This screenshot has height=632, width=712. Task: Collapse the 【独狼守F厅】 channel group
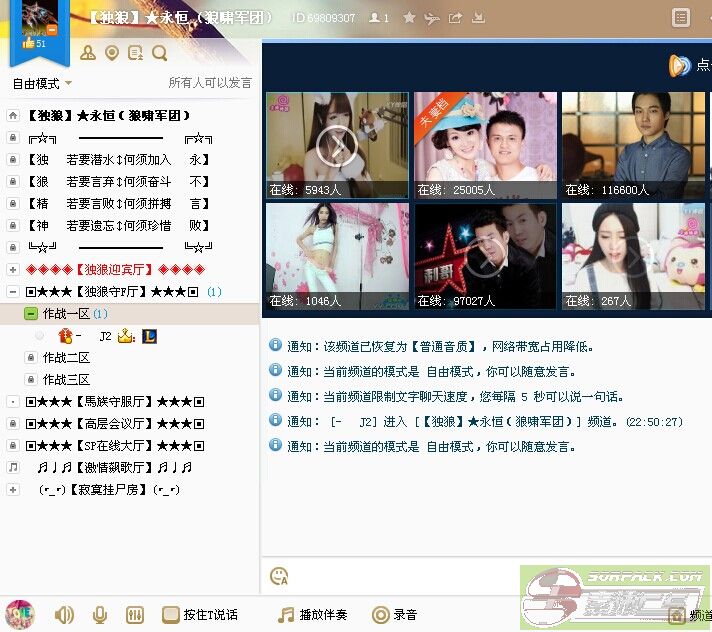(x=13, y=291)
